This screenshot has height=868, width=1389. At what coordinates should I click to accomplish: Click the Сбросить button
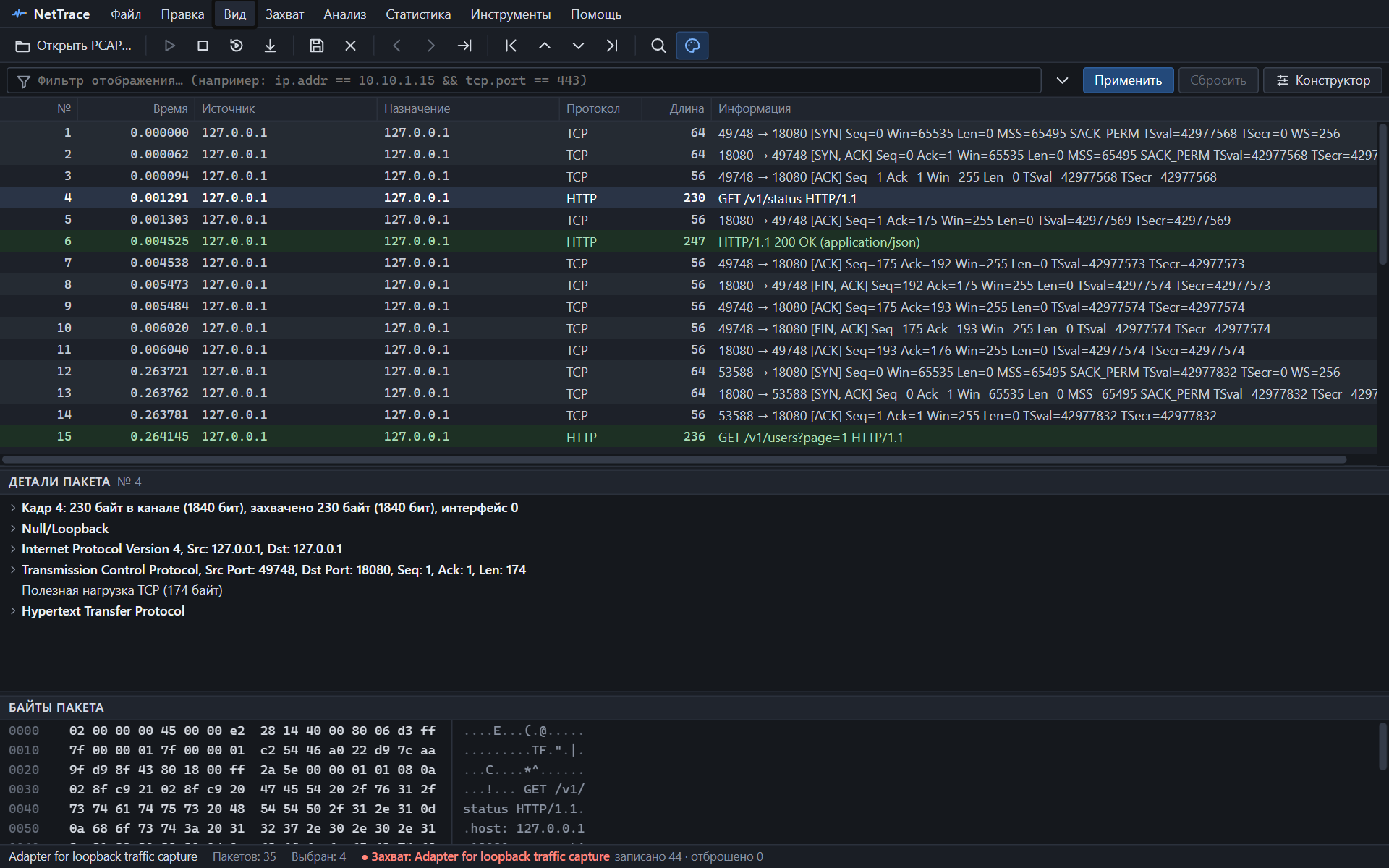click(x=1218, y=80)
